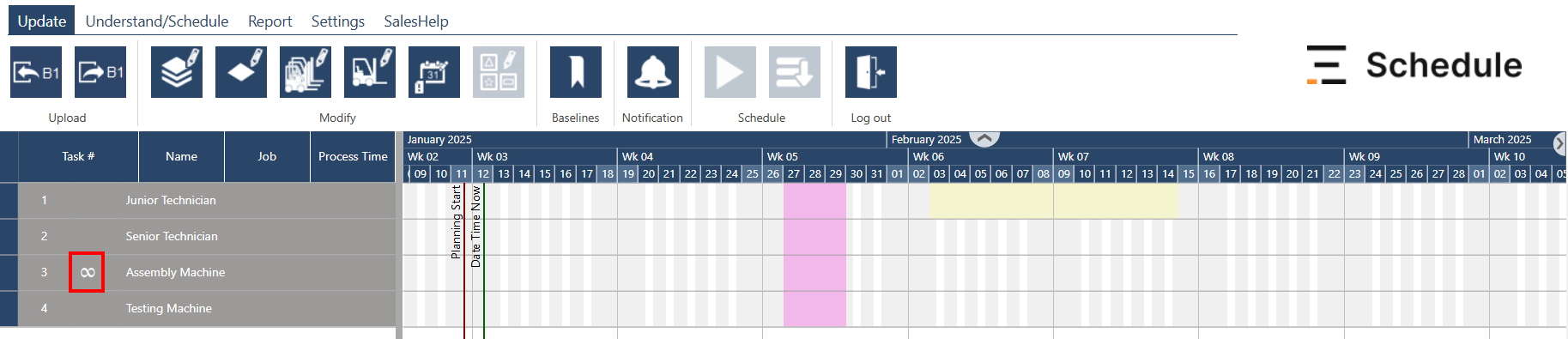Click the Log out door icon
The height and width of the screenshot is (339, 1568).
pyautogui.click(x=871, y=72)
